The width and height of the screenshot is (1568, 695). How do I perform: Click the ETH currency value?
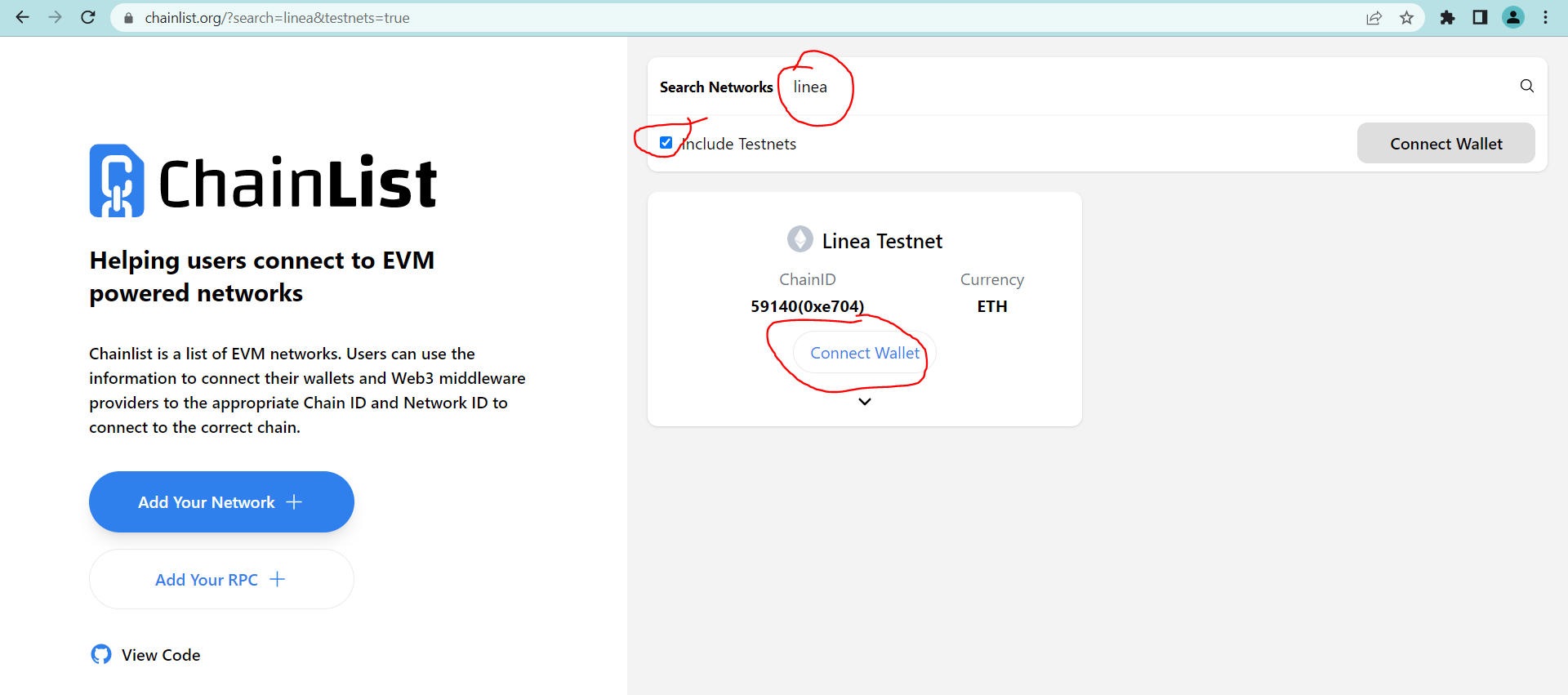point(992,306)
